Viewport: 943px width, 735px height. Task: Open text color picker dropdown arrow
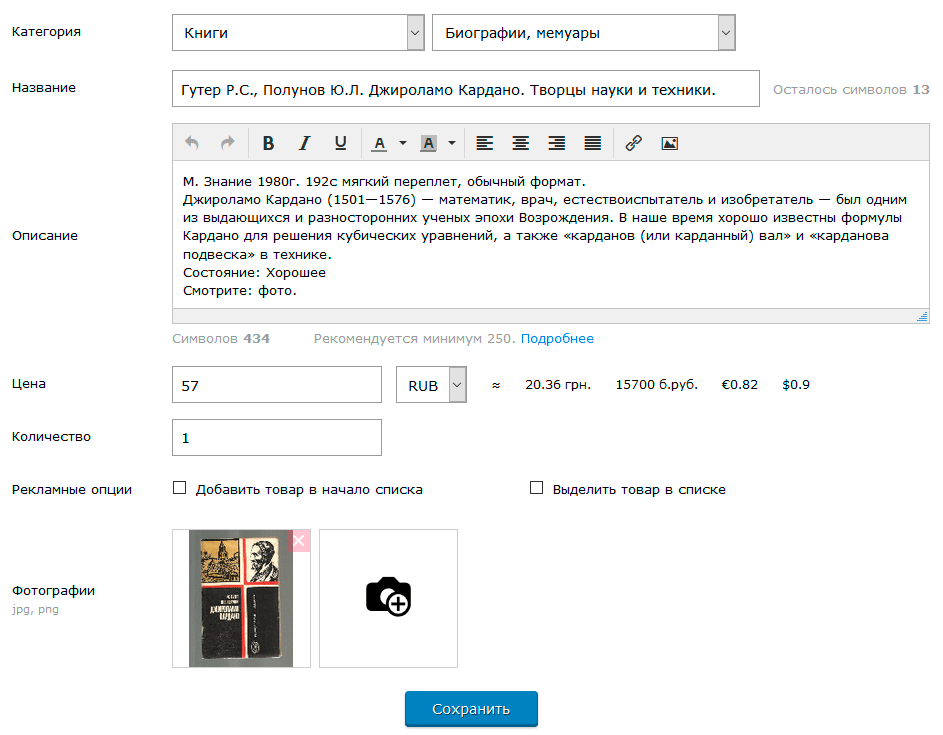tap(403, 143)
